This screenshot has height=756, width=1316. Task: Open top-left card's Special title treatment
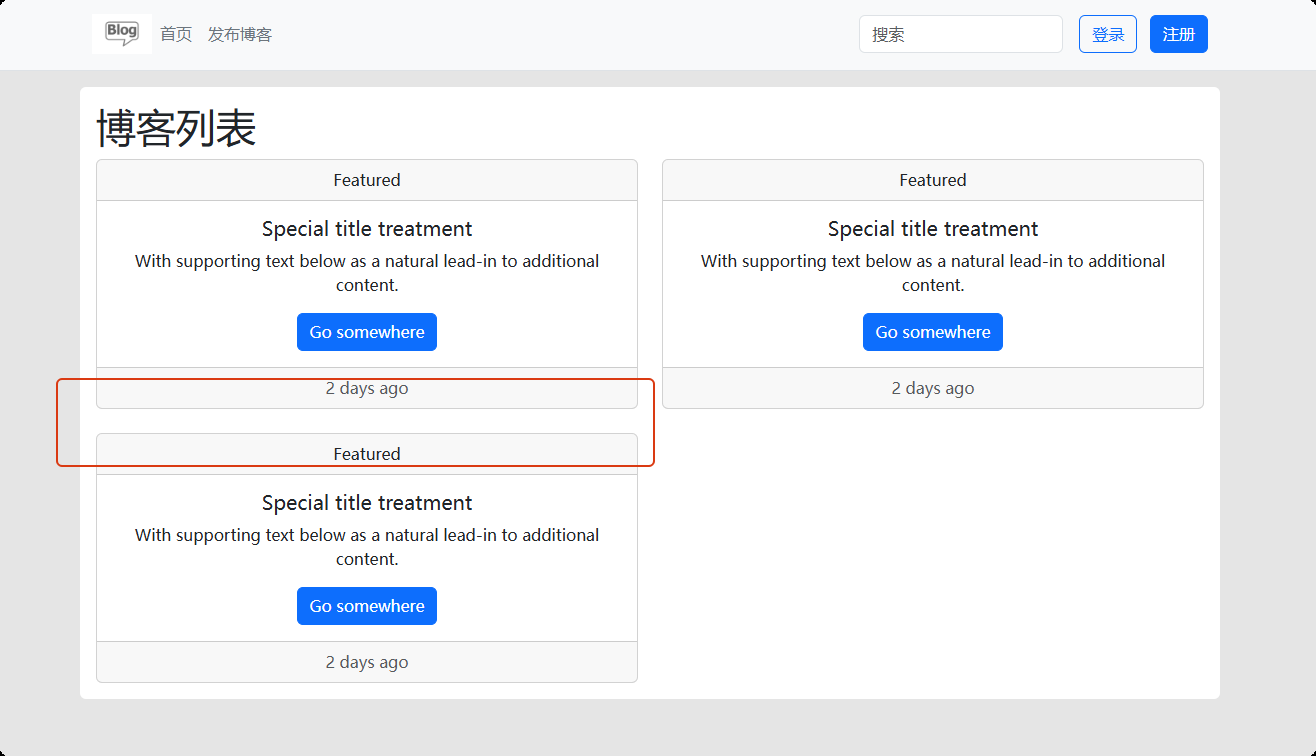click(367, 229)
